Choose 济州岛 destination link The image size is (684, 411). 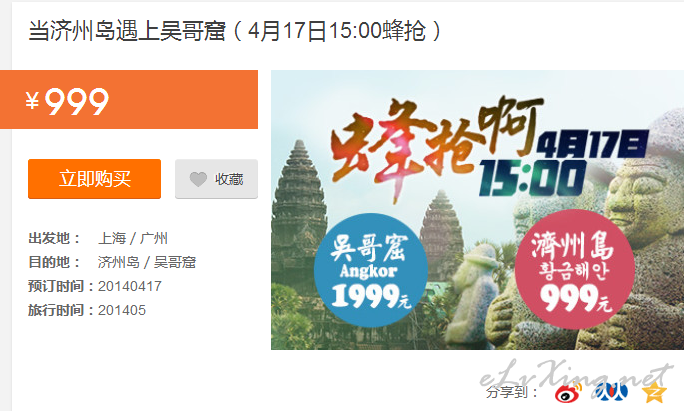119,262
